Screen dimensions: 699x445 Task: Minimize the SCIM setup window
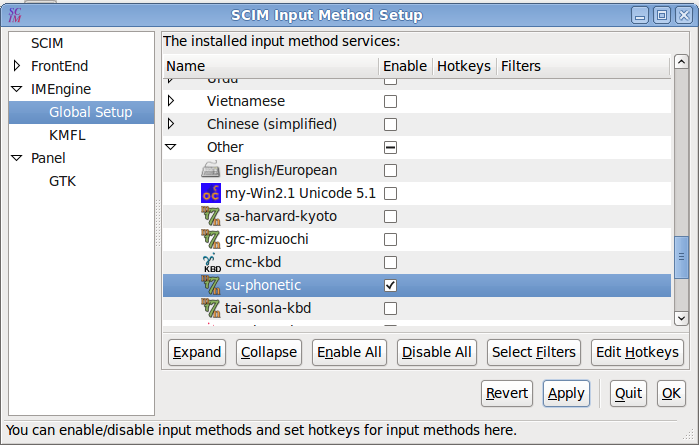pos(640,15)
